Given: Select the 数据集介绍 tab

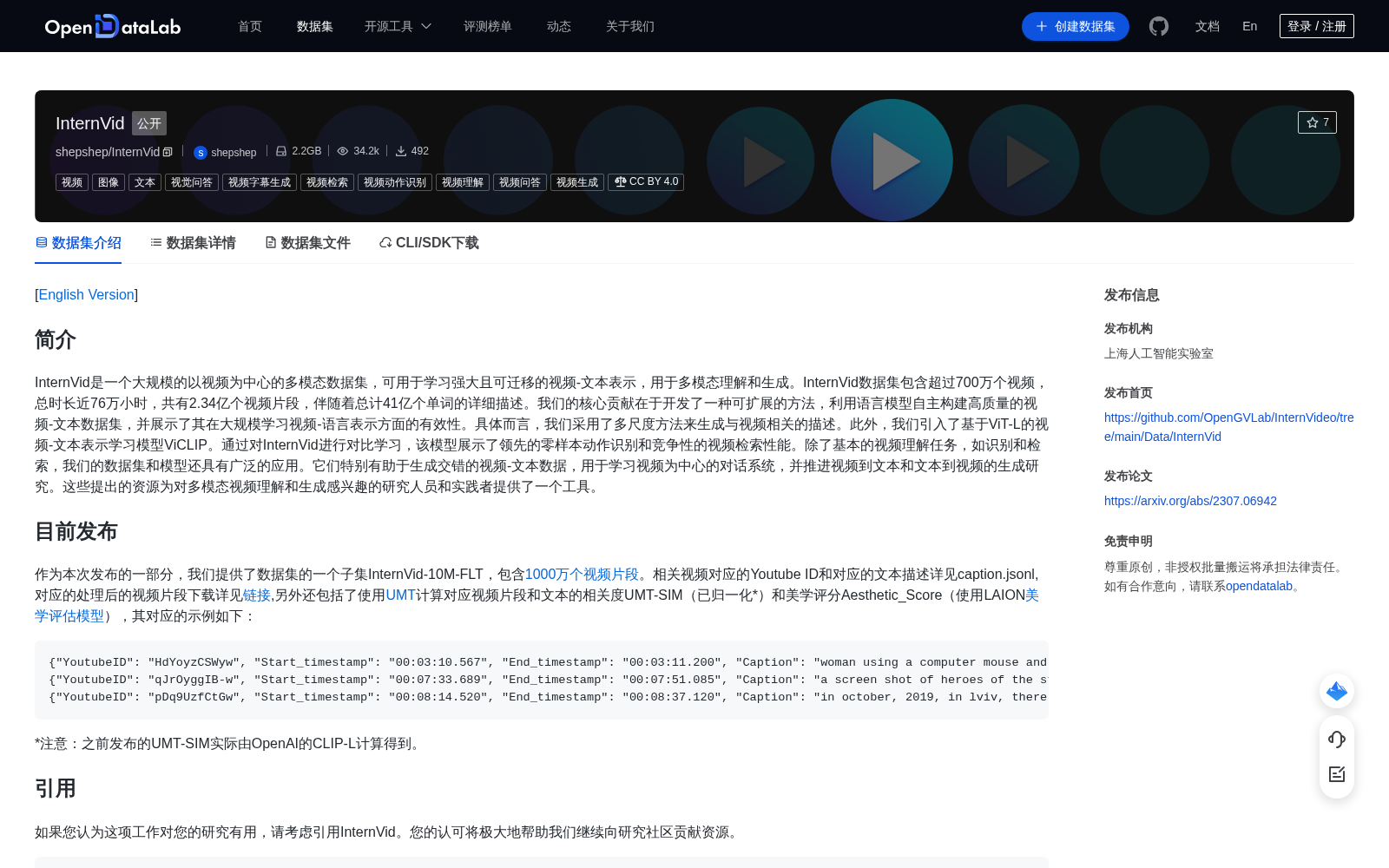Looking at the screenshot, I should point(78,243).
